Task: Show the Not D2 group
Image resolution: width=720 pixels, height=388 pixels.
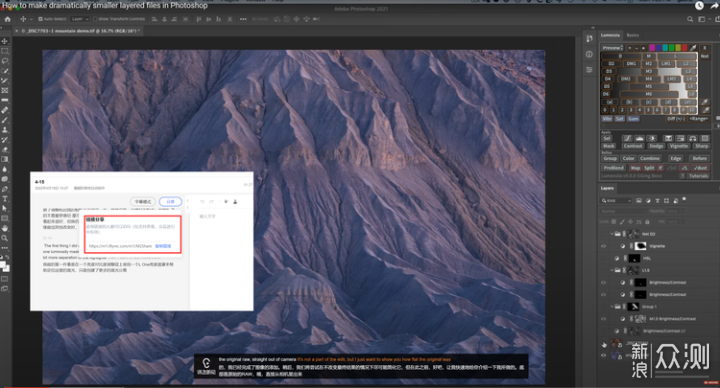Action: point(603,234)
